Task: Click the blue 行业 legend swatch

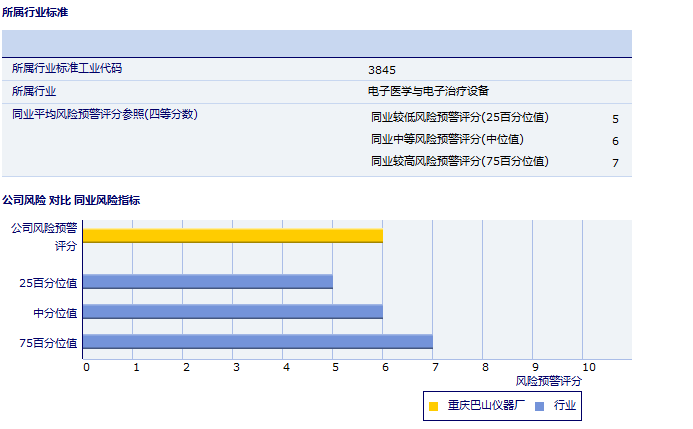Action: click(539, 406)
